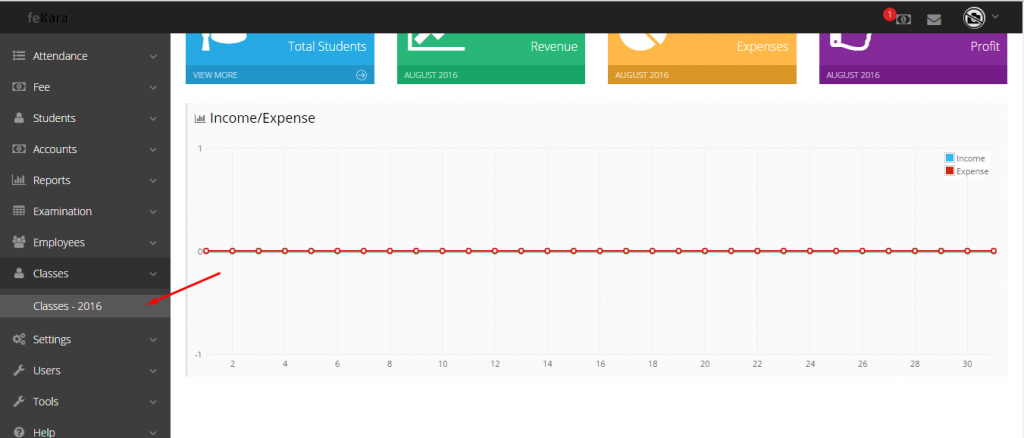Expand the Fee menu chevron
The width and height of the screenshot is (1024, 438).
(x=153, y=87)
